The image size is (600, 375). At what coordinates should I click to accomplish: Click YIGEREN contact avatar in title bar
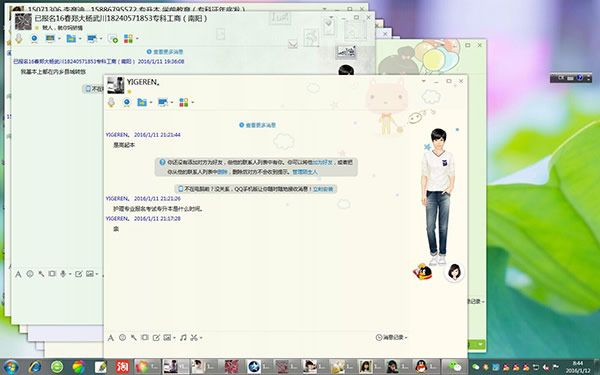coord(116,85)
